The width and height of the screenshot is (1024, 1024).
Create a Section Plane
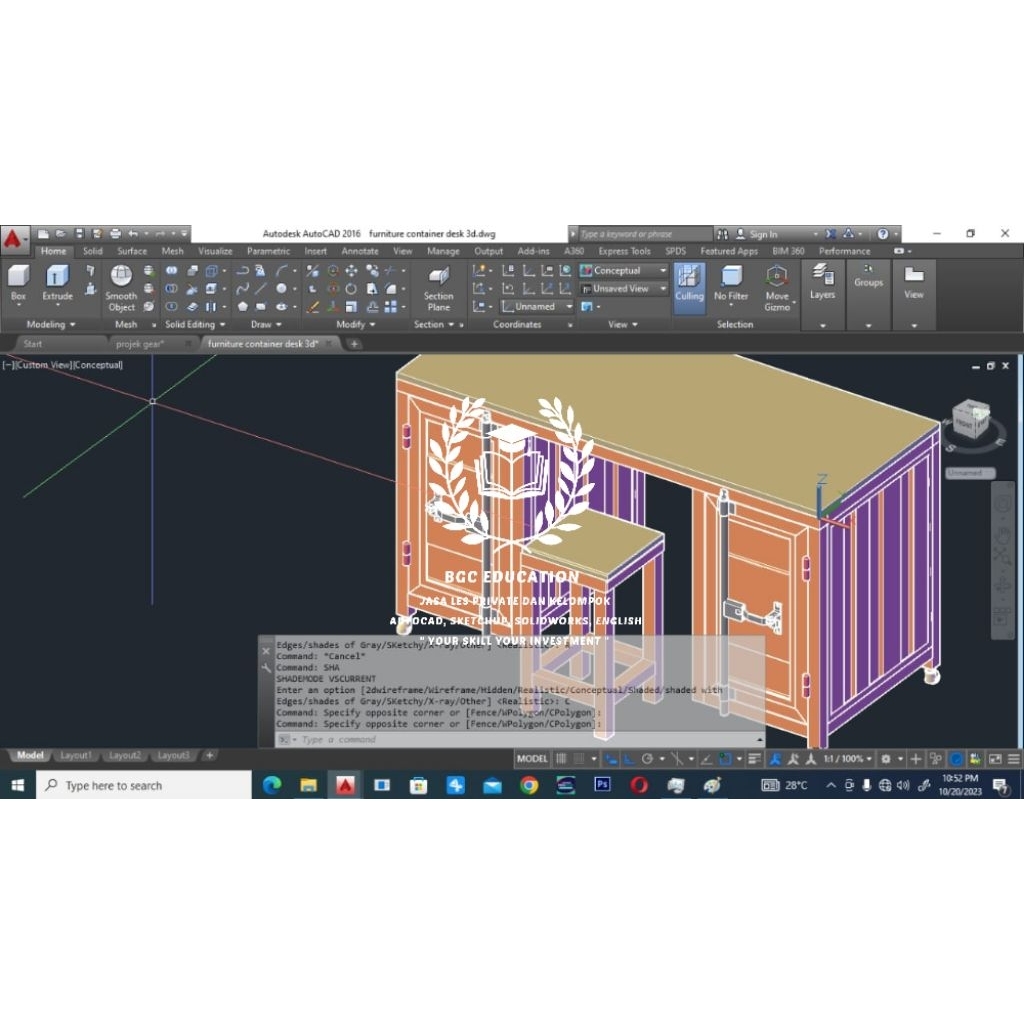pyautogui.click(x=438, y=288)
